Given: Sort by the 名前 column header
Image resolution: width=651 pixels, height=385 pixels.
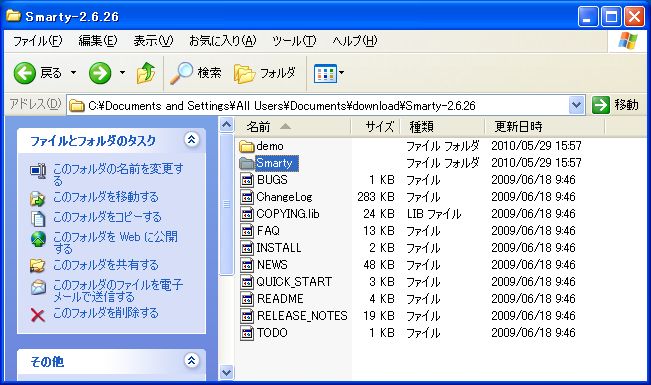Looking at the screenshot, I should (x=293, y=127).
